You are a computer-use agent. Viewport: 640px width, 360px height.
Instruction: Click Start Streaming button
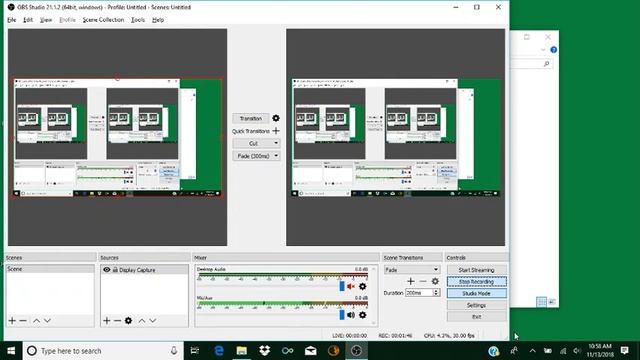point(477,270)
